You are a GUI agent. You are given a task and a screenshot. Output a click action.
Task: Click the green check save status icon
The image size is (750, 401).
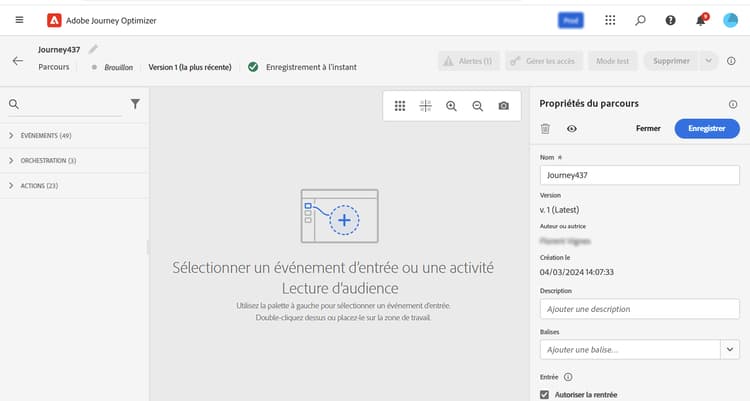click(x=253, y=67)
